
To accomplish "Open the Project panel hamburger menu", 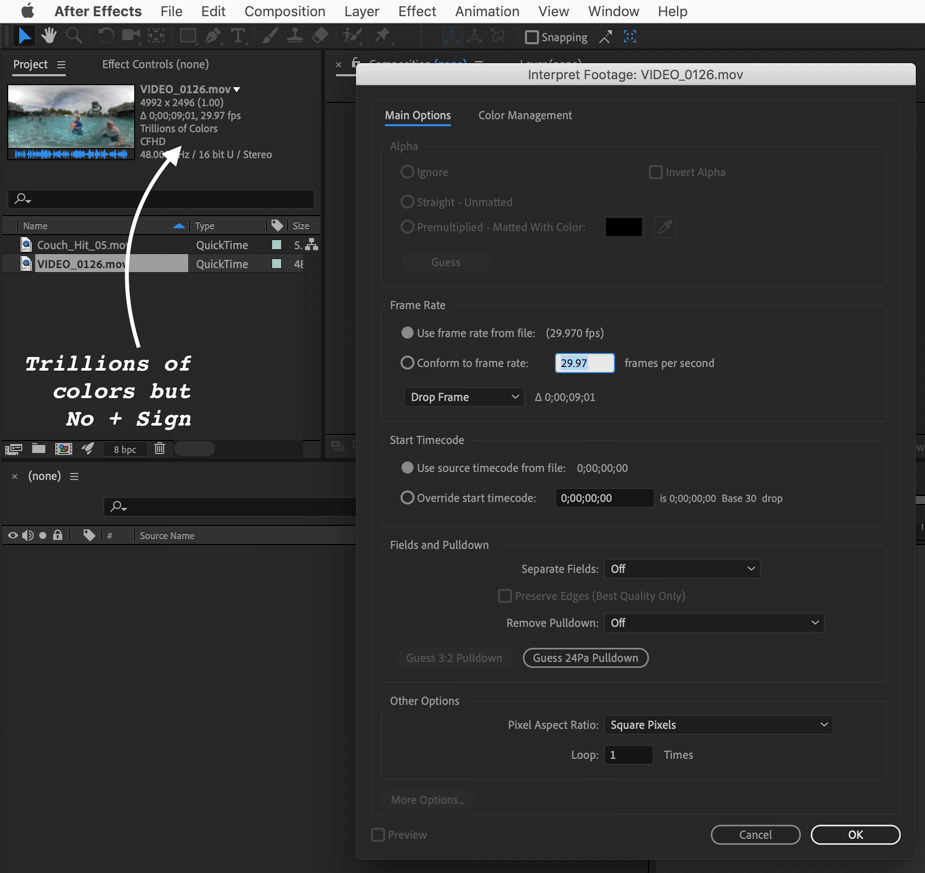I will point(61,64).
